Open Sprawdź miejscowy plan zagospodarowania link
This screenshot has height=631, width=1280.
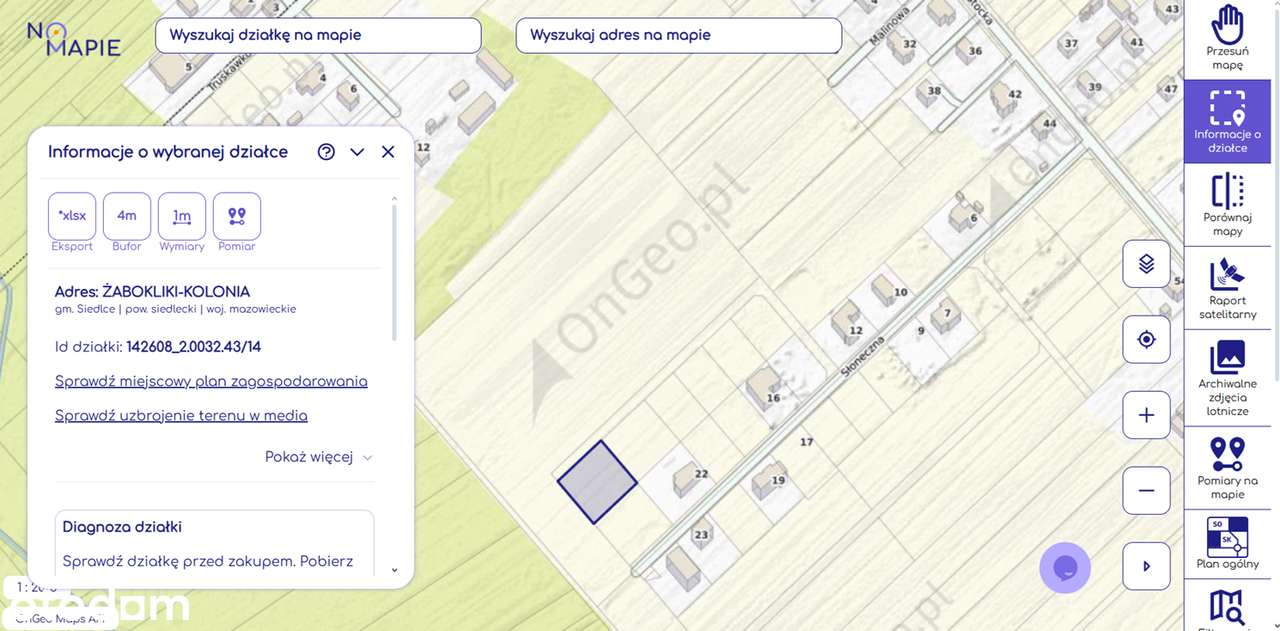[211, 381]
